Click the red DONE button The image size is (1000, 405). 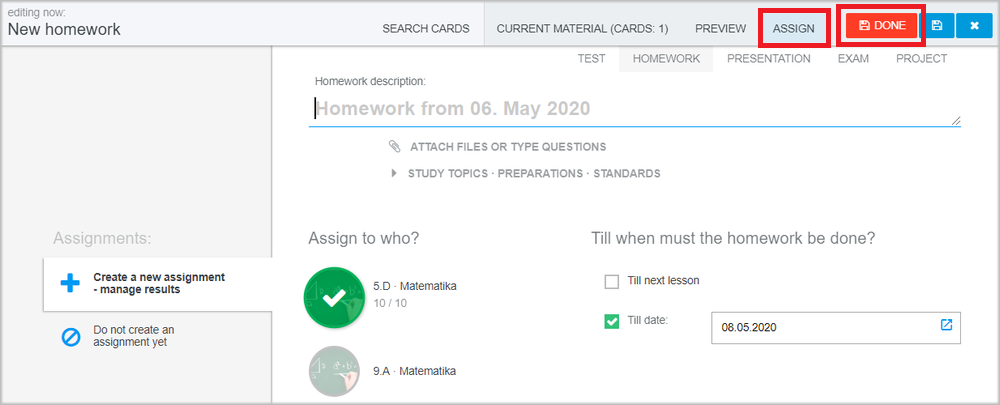[882, 26]
